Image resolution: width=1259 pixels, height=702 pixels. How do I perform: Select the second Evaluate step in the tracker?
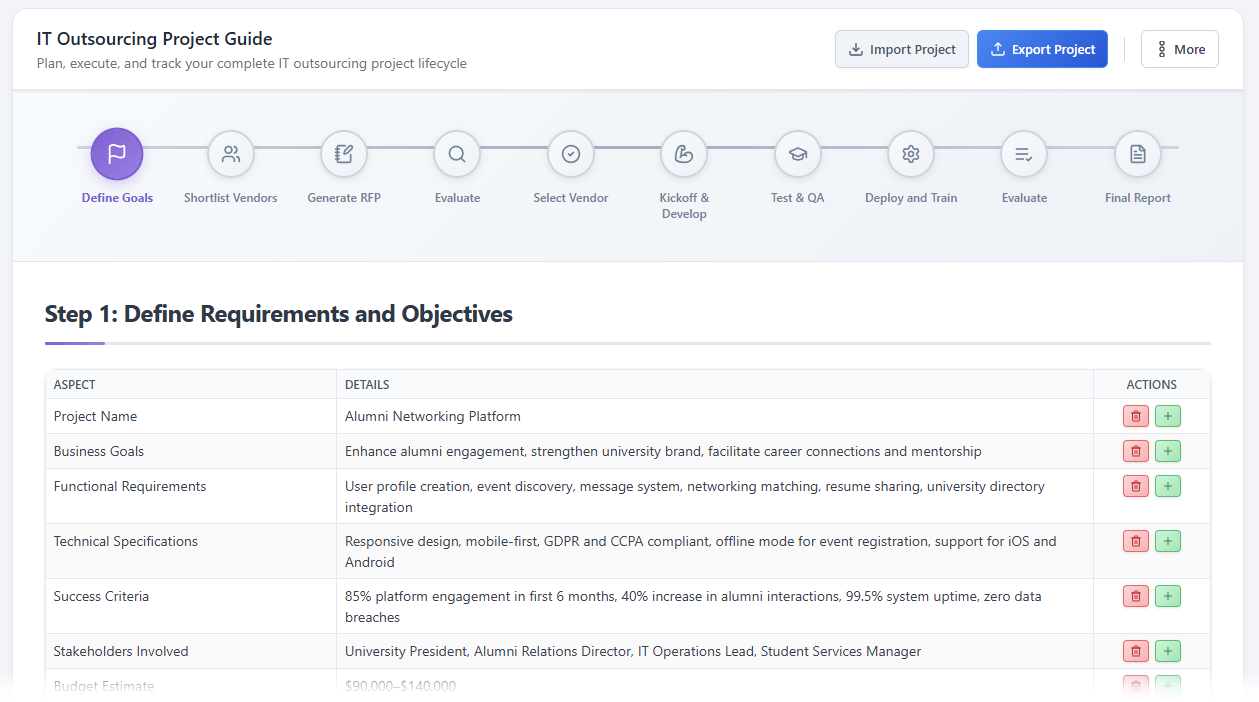tap(1024, 153)
